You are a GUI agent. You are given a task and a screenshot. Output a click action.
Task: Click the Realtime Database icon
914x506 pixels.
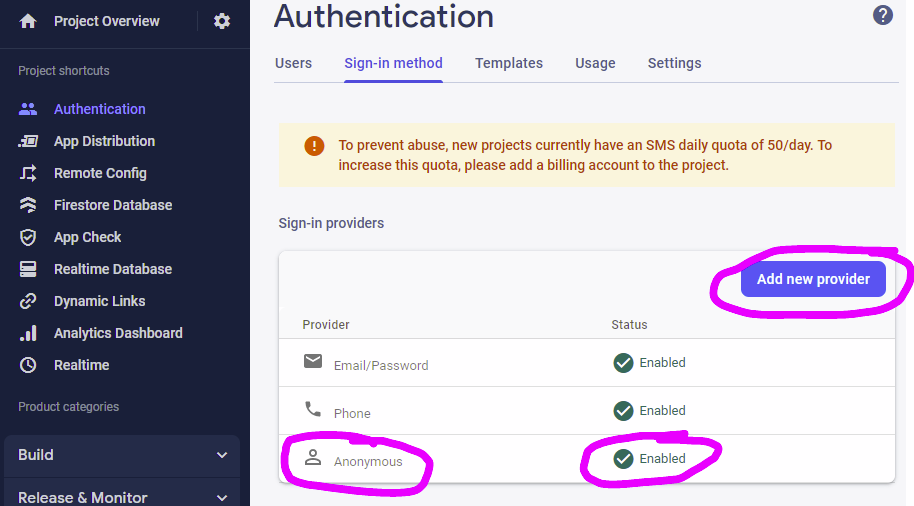(27, 269)
